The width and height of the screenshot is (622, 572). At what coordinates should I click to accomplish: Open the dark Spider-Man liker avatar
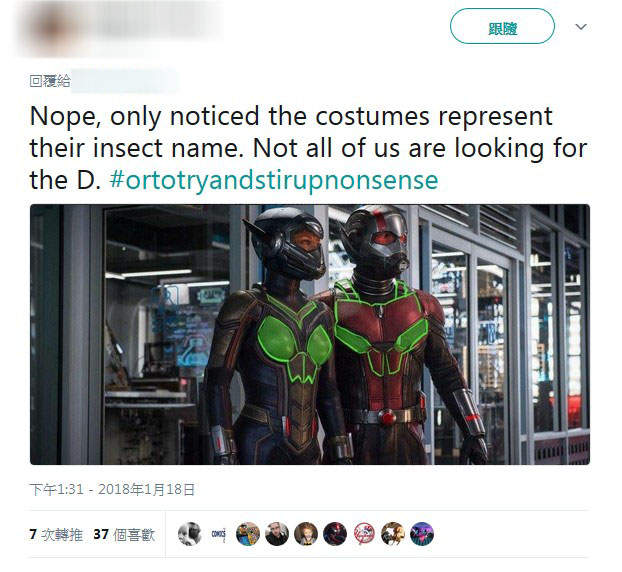point(335,534)
